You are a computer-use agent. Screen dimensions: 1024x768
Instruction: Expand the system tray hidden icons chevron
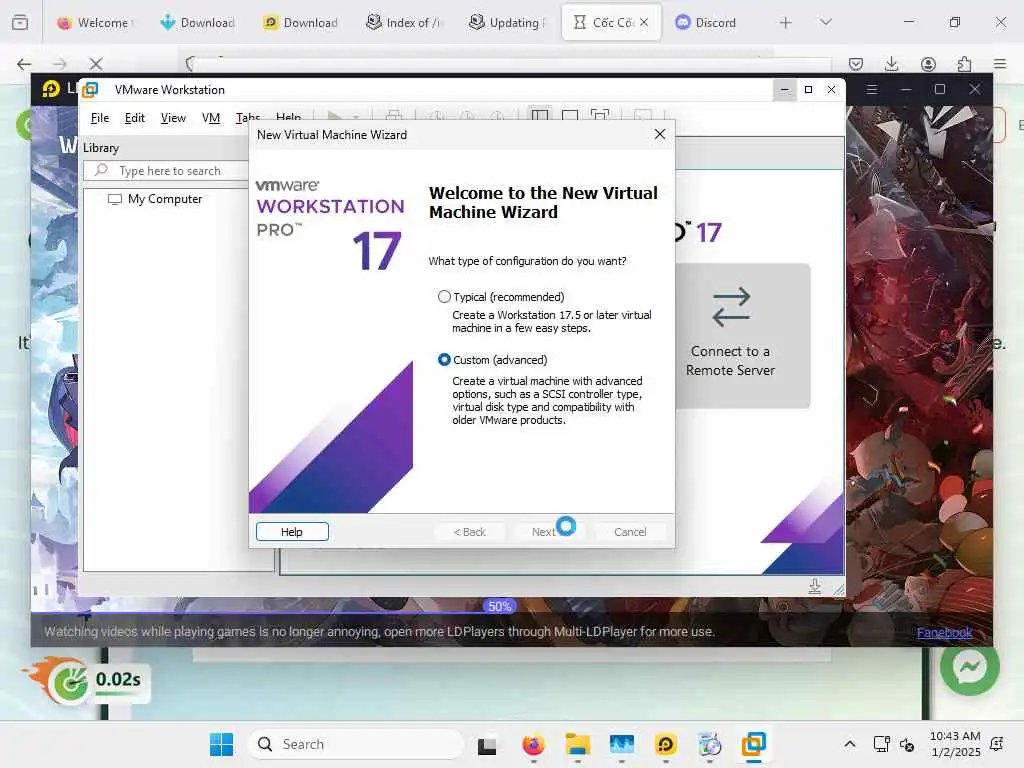point(850,744)
